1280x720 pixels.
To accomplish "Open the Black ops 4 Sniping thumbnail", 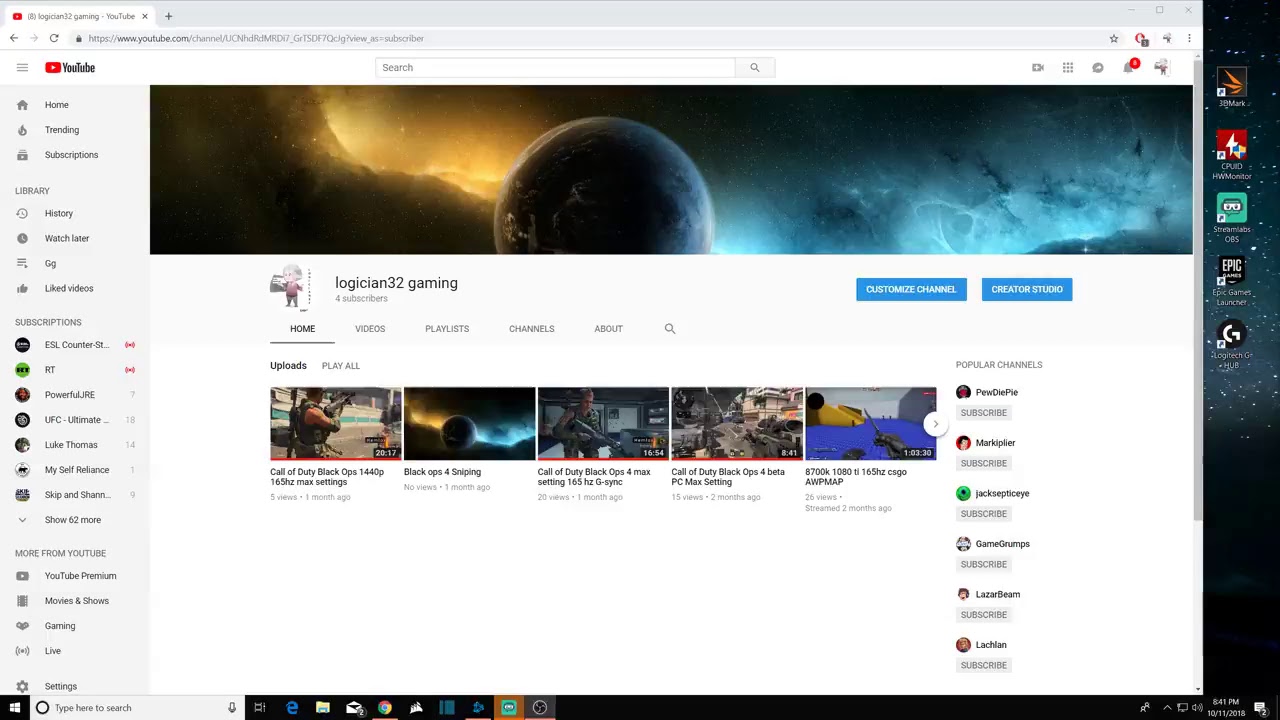I will point(469,424).
